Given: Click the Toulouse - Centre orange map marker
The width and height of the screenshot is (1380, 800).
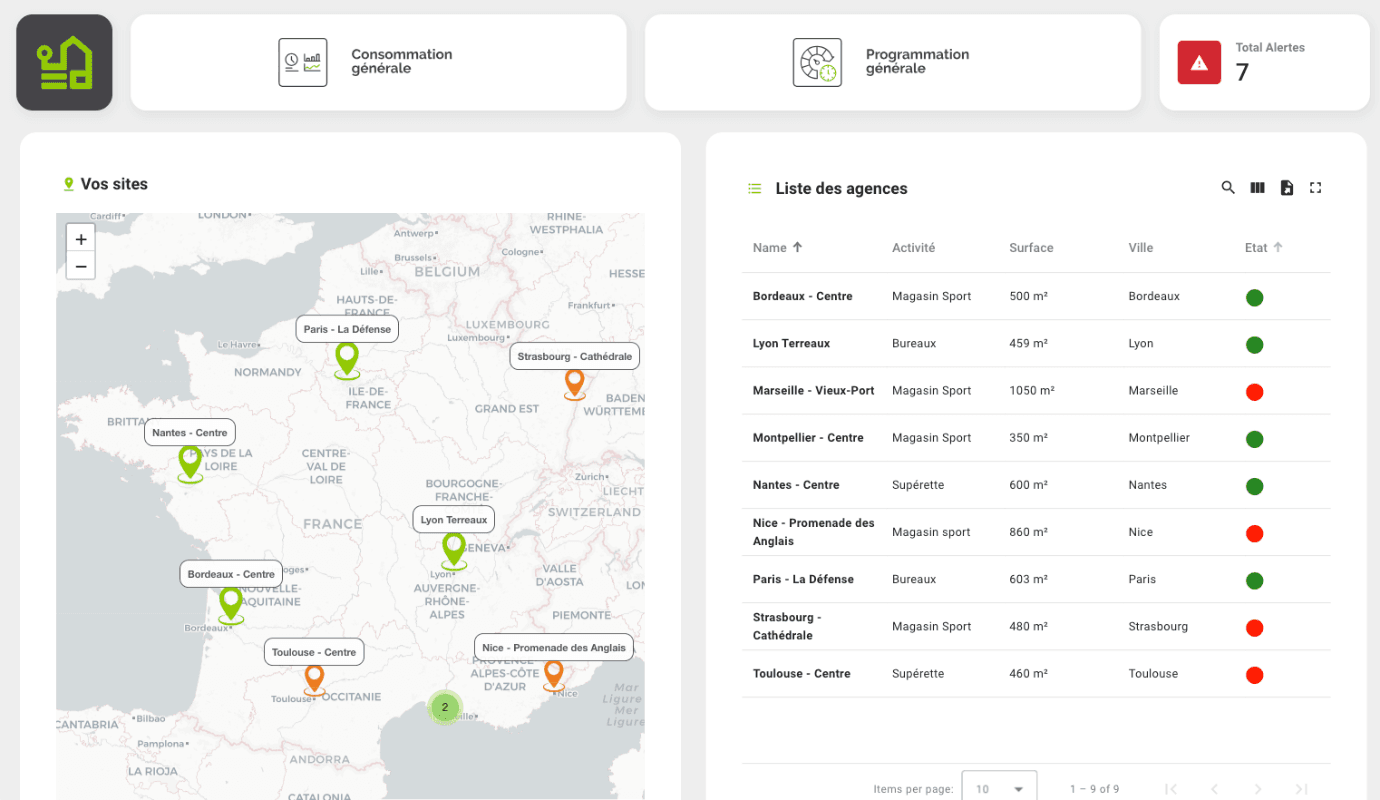Looking at the screenshot, I should (x=314, y=678).
